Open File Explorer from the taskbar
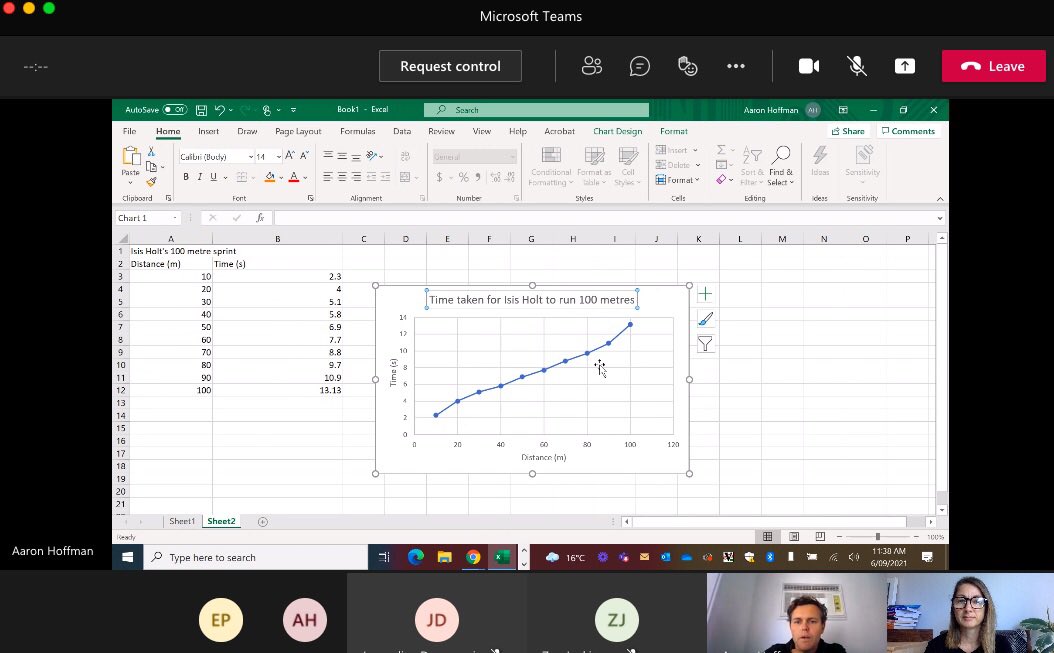 point(444,557)
